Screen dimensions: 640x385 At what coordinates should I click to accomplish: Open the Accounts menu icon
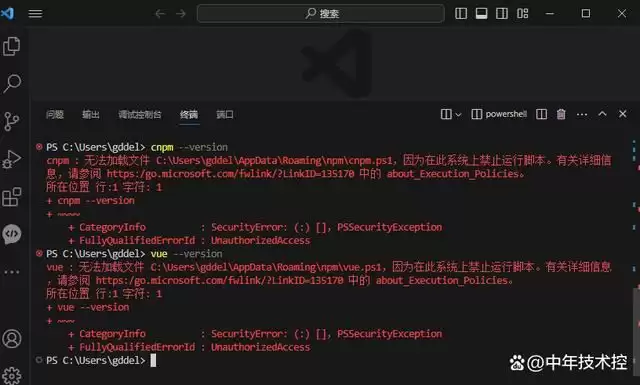pos(12,338)
